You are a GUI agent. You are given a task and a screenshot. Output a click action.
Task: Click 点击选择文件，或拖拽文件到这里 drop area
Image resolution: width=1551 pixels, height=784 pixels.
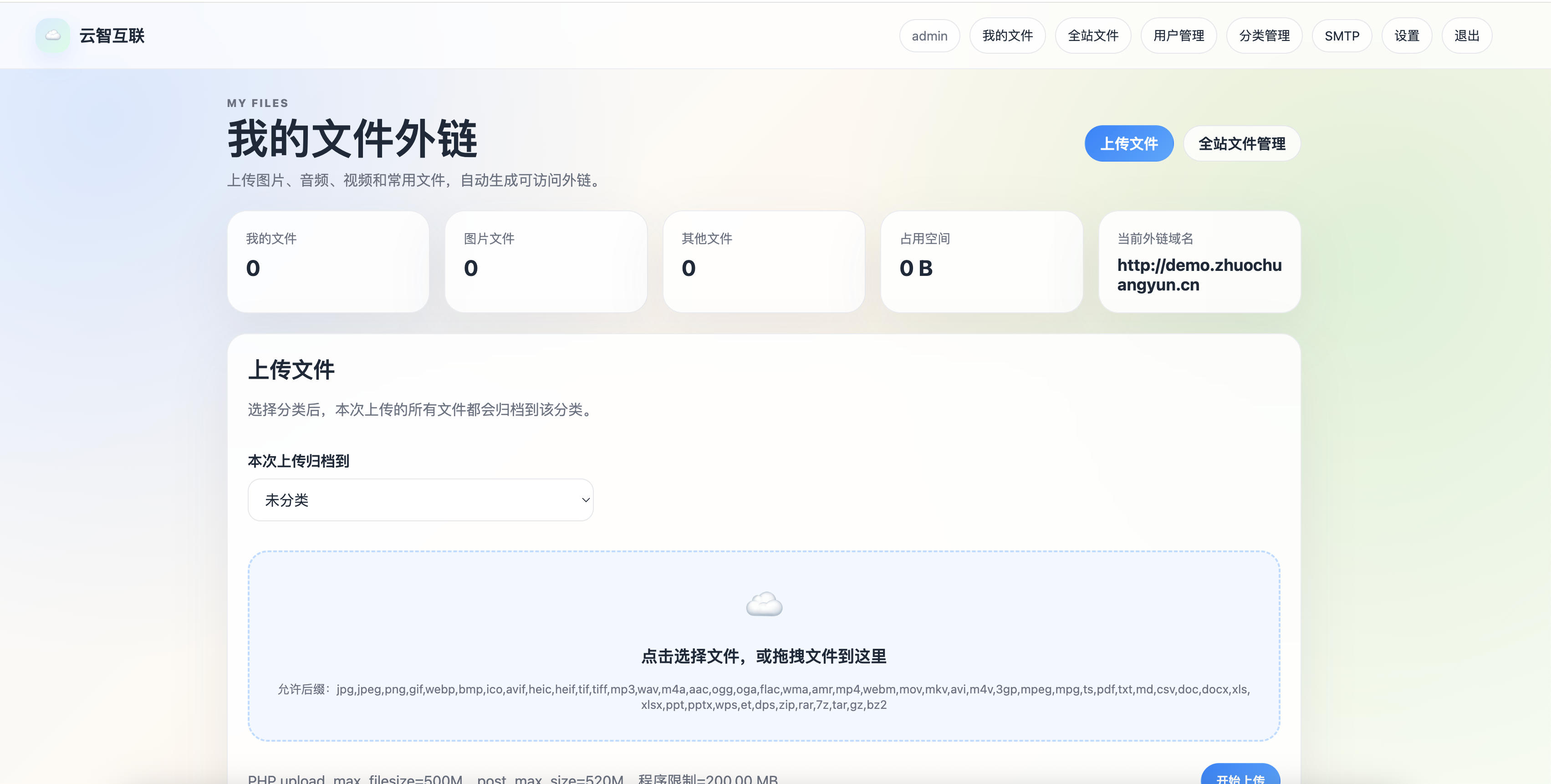(764, 646)
